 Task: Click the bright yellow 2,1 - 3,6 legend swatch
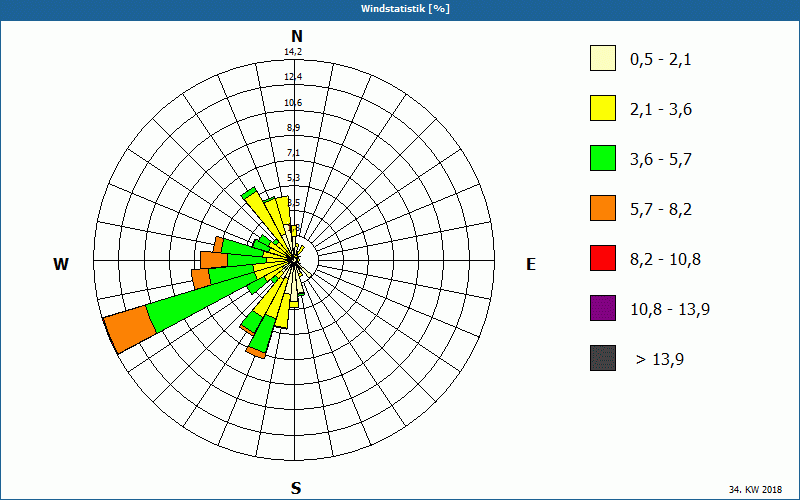point(603,108)
